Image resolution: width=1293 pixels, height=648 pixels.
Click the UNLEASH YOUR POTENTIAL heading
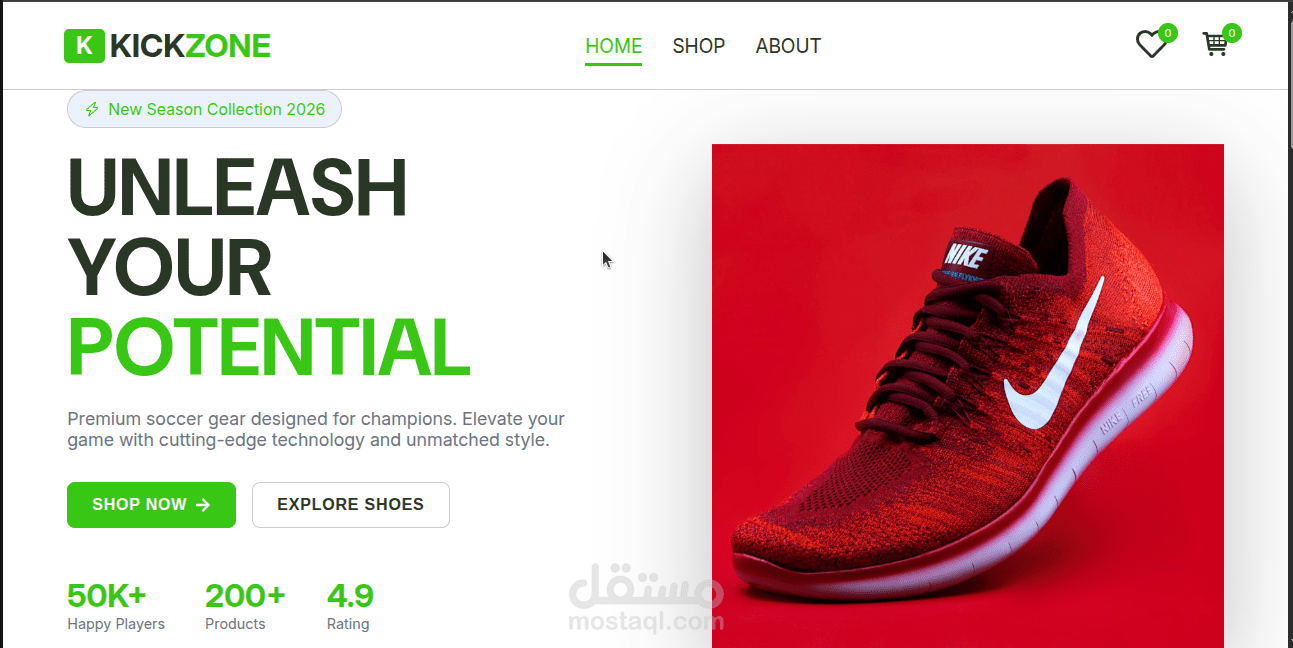tap(269, 267)
